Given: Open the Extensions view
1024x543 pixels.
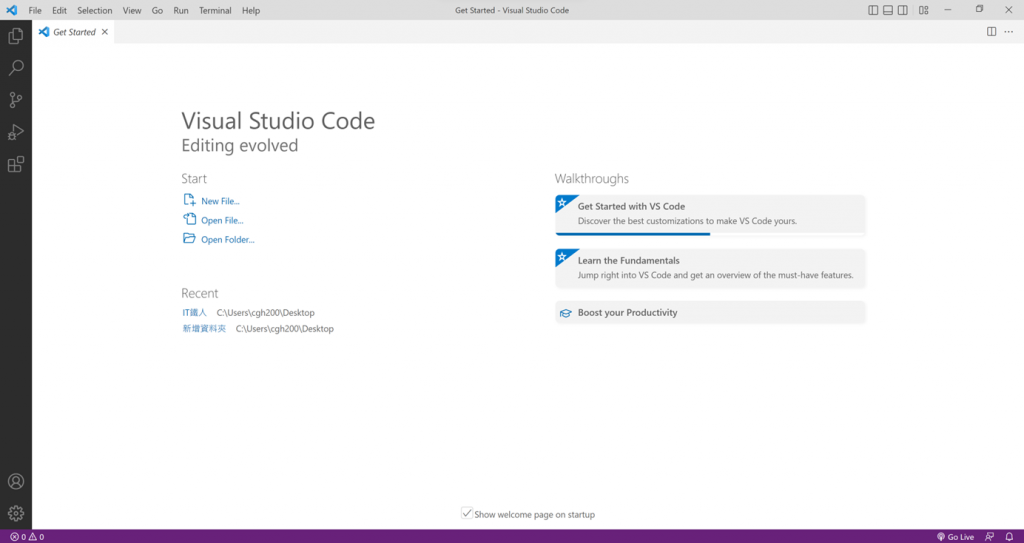Looking at the screenshot, I should coord(16,164).
